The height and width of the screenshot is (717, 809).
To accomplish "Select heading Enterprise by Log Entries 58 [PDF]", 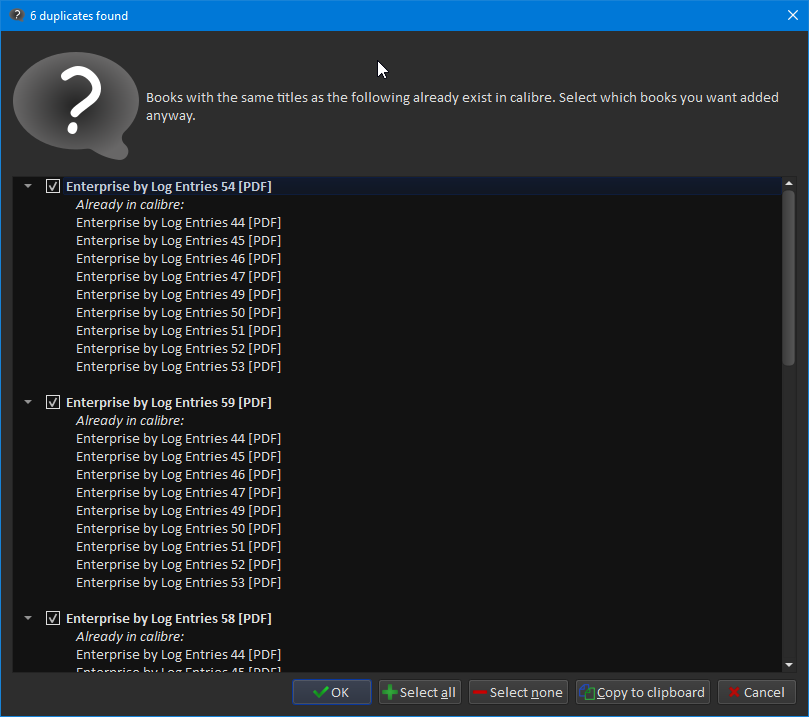I will pyautogui.click(x=169, y=618).
